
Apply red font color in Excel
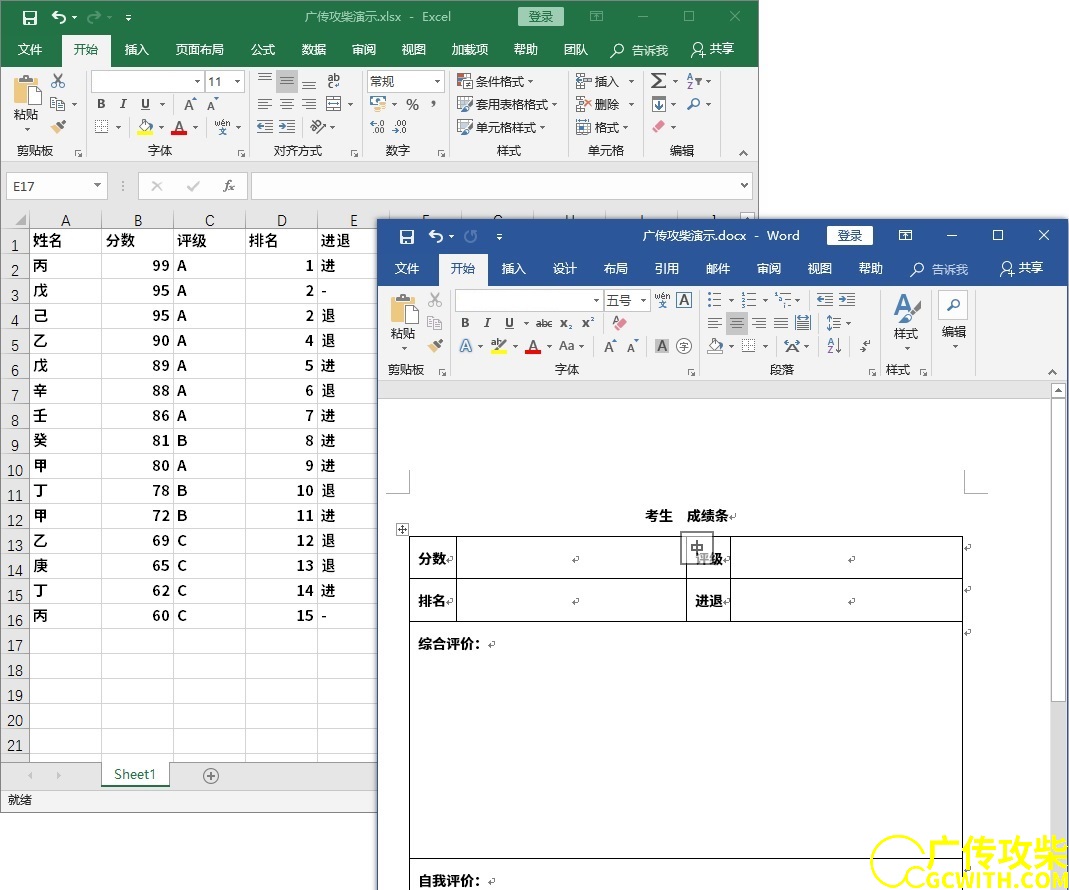179,127
